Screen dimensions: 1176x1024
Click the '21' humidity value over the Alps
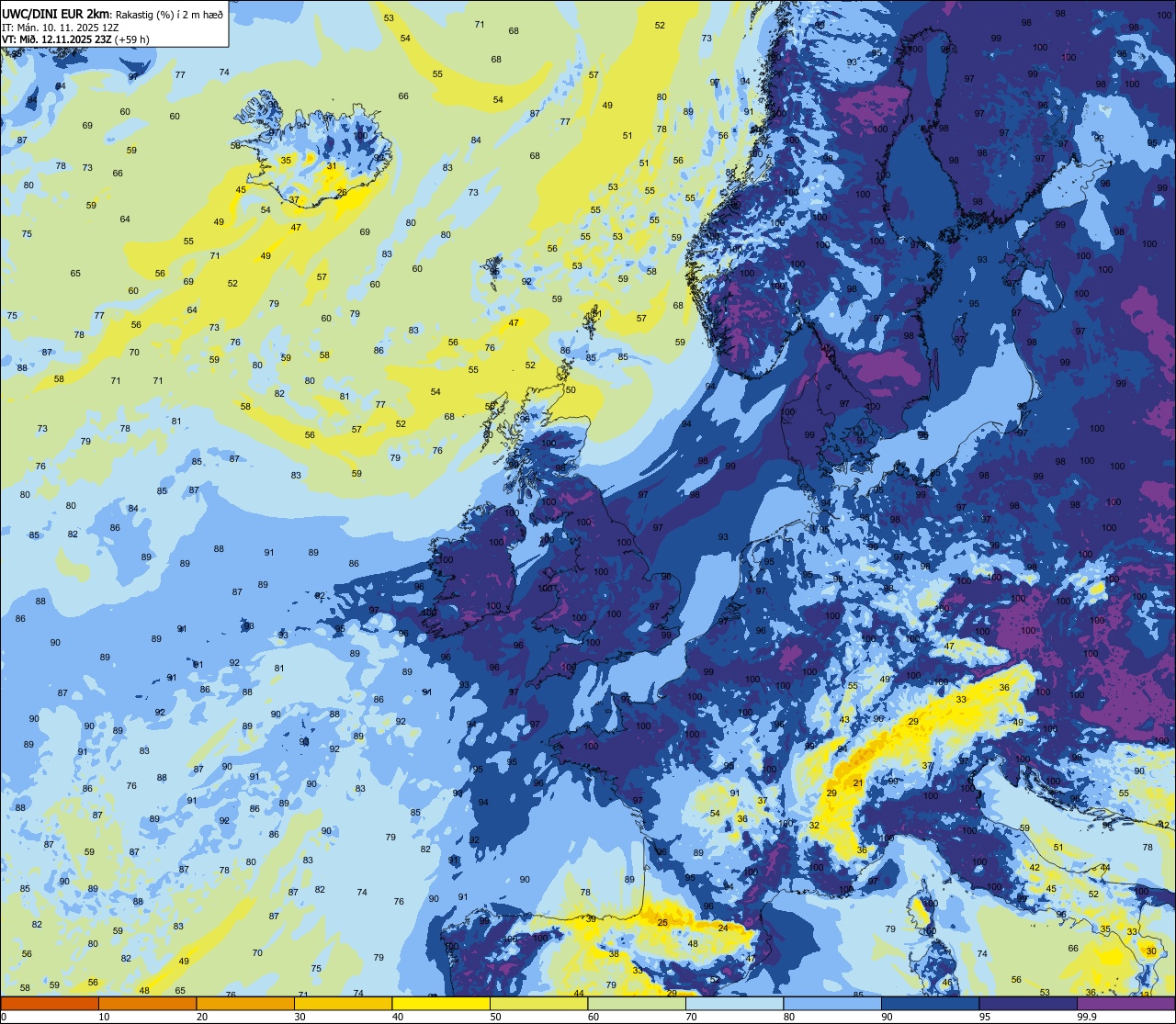click(858, 783)
